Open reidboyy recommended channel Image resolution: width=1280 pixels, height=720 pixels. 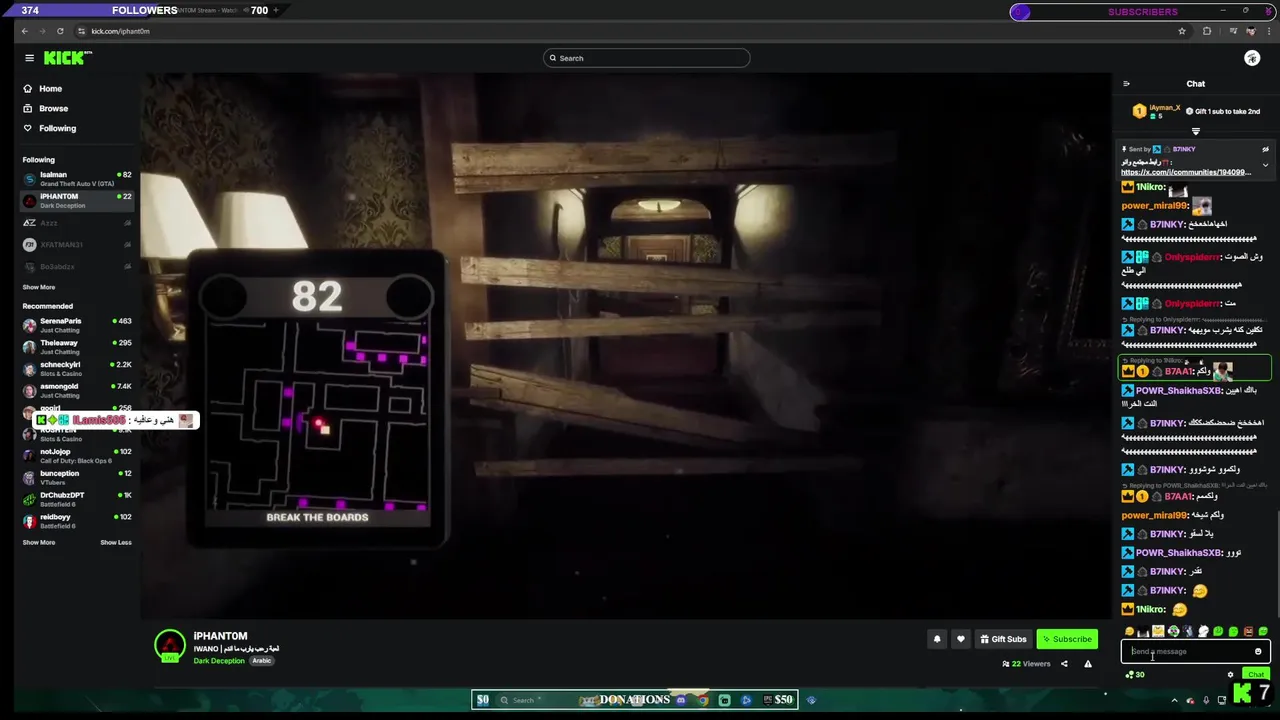[78, 521]
